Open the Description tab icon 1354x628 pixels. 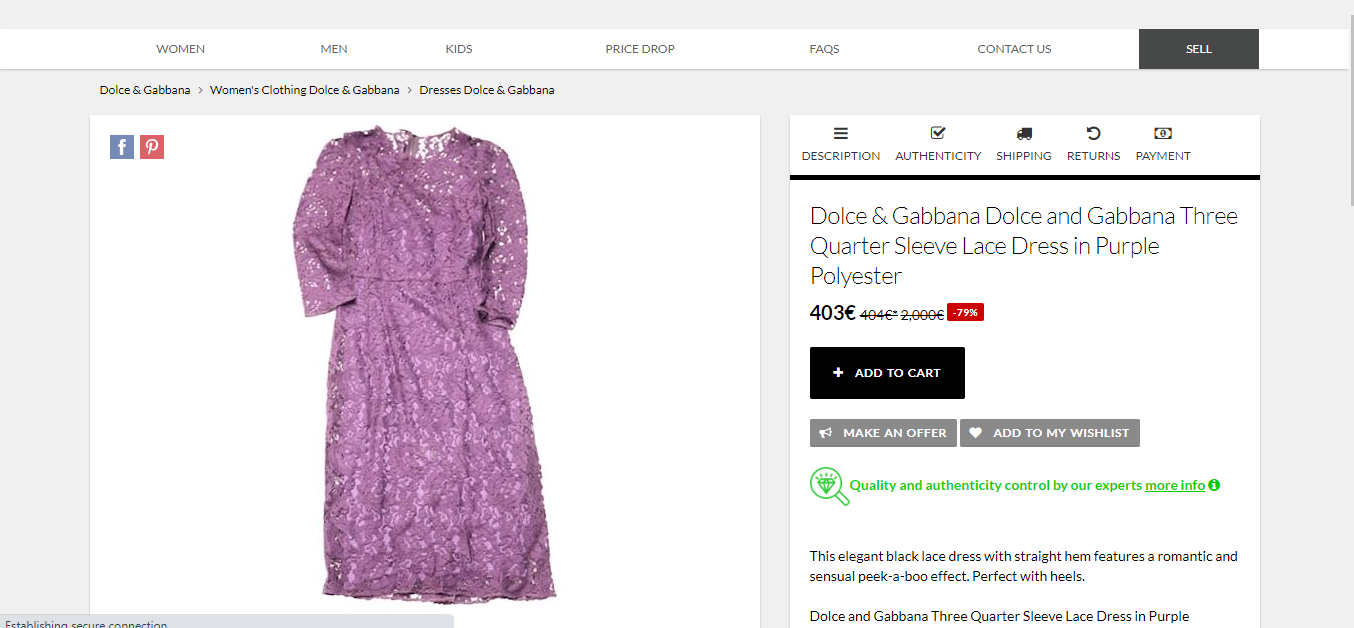pyautogui.click(x=840, y=133)
